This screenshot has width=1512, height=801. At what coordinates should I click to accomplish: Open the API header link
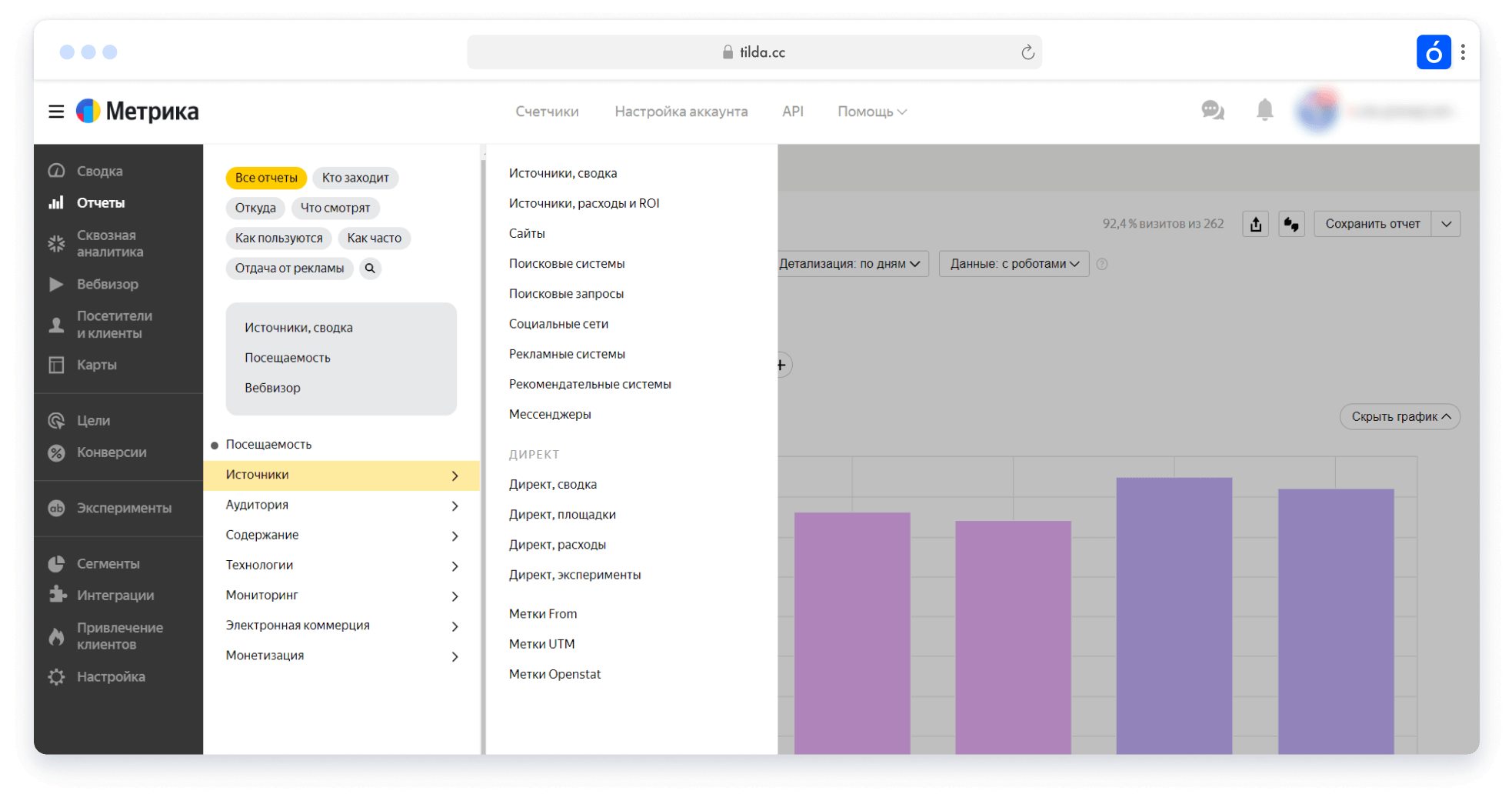click(792, 112)
